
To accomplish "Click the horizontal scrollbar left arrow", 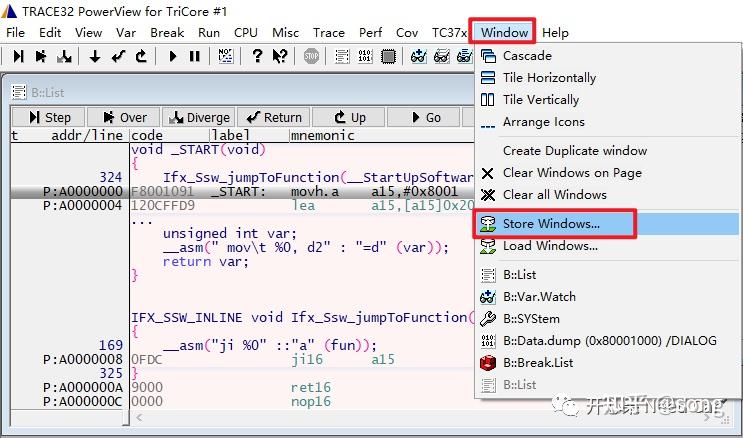I will pyautogui.click(x=139, y=418).
